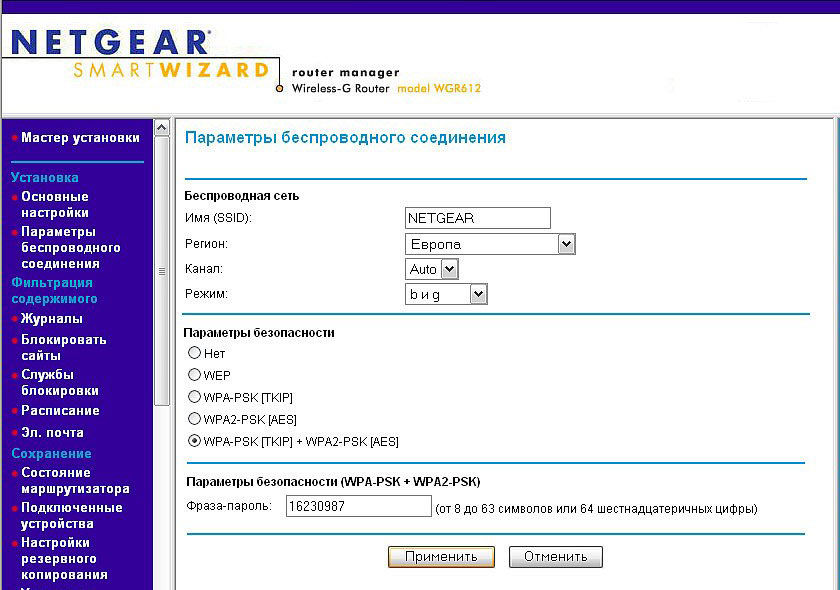
Task: Expand the Регион dropdown
Action: pyautogui.click(x=490, y=244)
